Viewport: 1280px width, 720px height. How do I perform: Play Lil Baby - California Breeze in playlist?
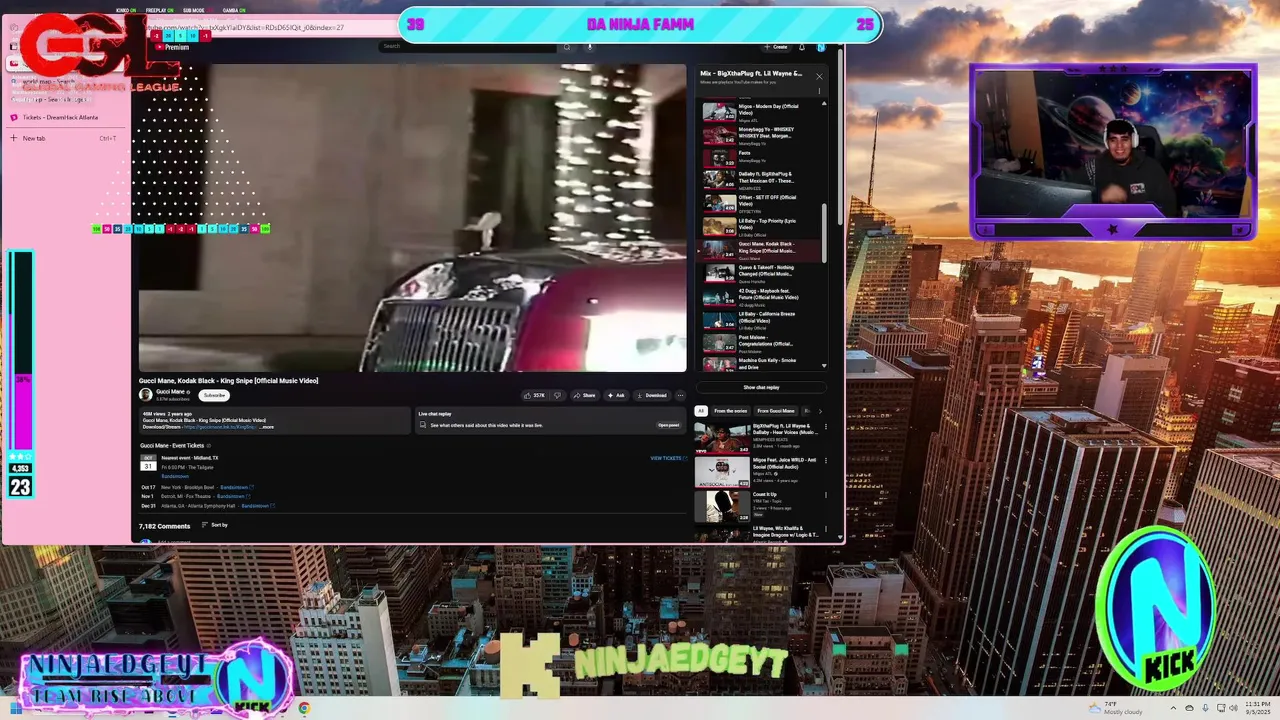[761, 320]
